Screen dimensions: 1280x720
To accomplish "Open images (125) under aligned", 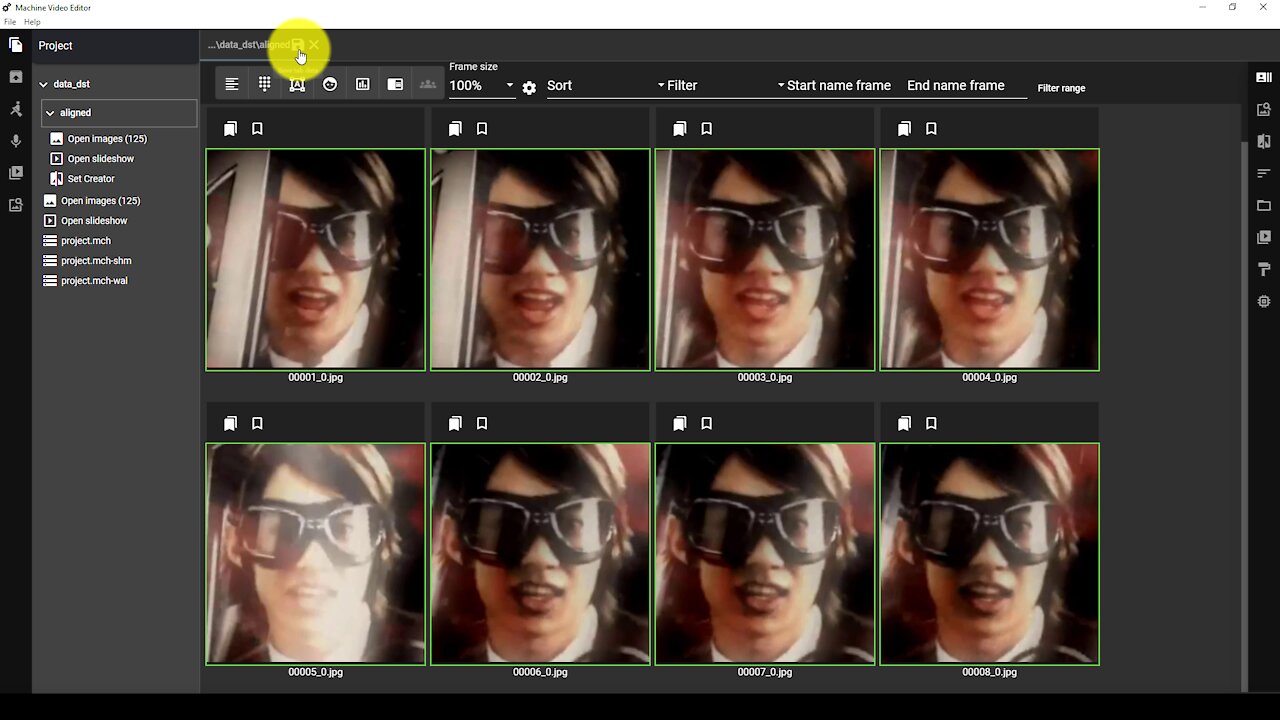I will point(107,139).
